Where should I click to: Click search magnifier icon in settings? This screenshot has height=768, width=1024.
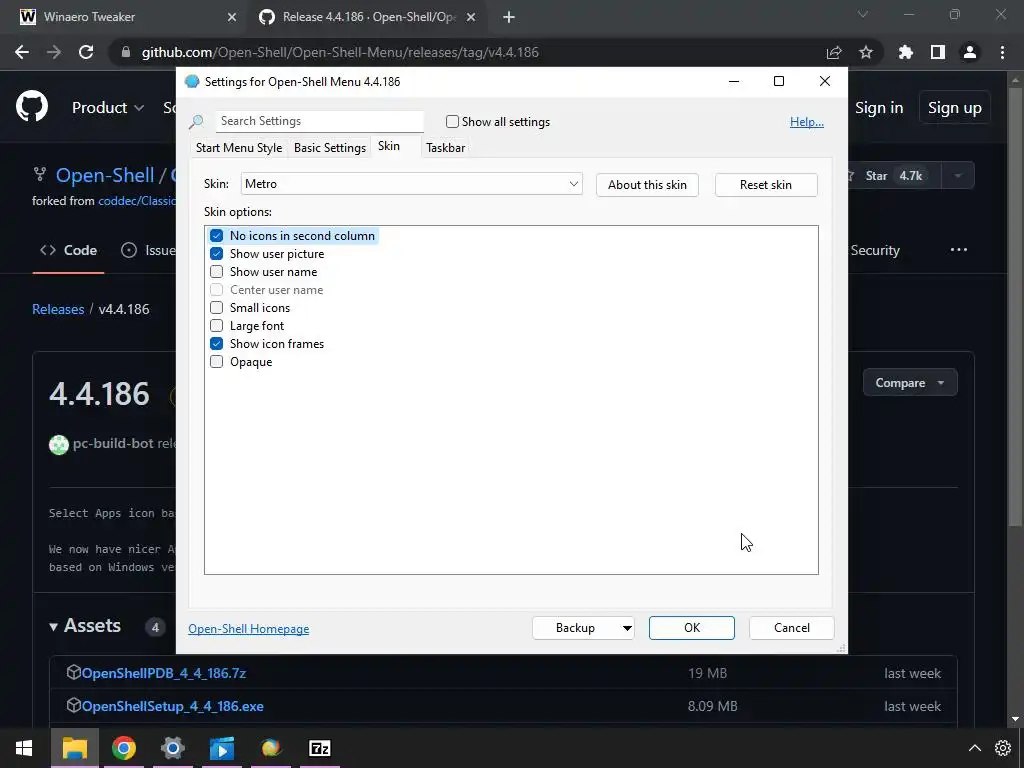[x=196, y=121]
